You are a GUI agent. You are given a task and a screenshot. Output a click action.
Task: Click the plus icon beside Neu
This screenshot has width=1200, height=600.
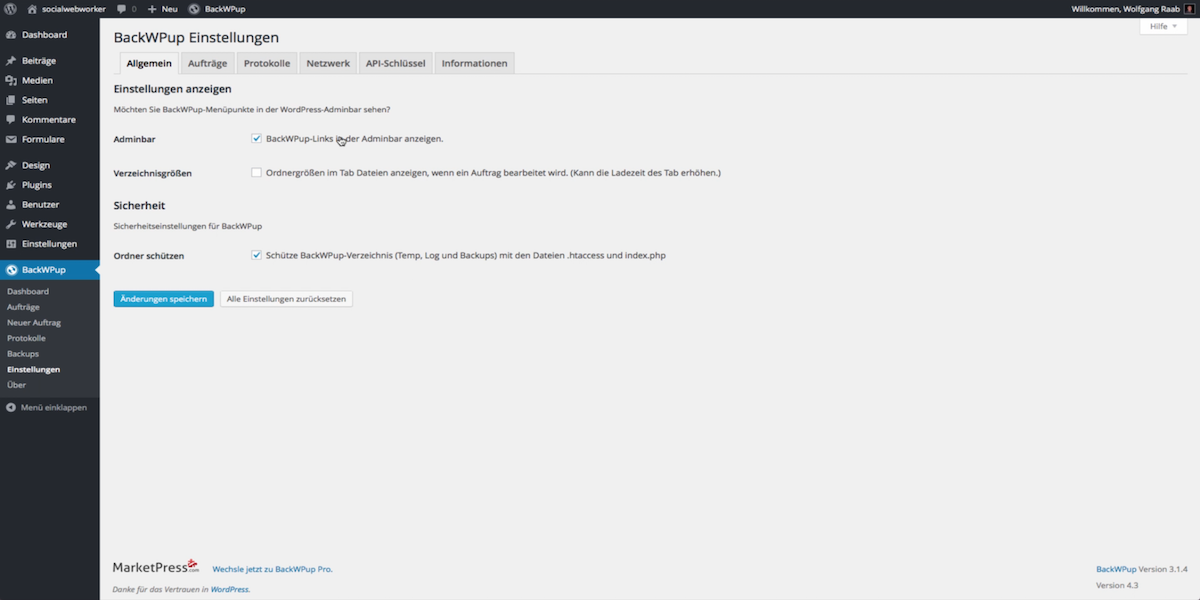(152, 9)
